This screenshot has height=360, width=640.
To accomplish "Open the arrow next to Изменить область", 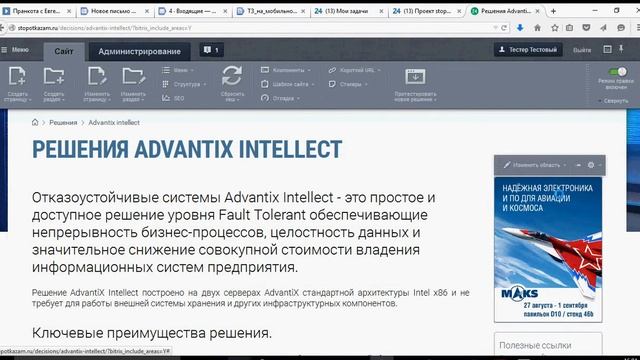I will pos(565,165).
